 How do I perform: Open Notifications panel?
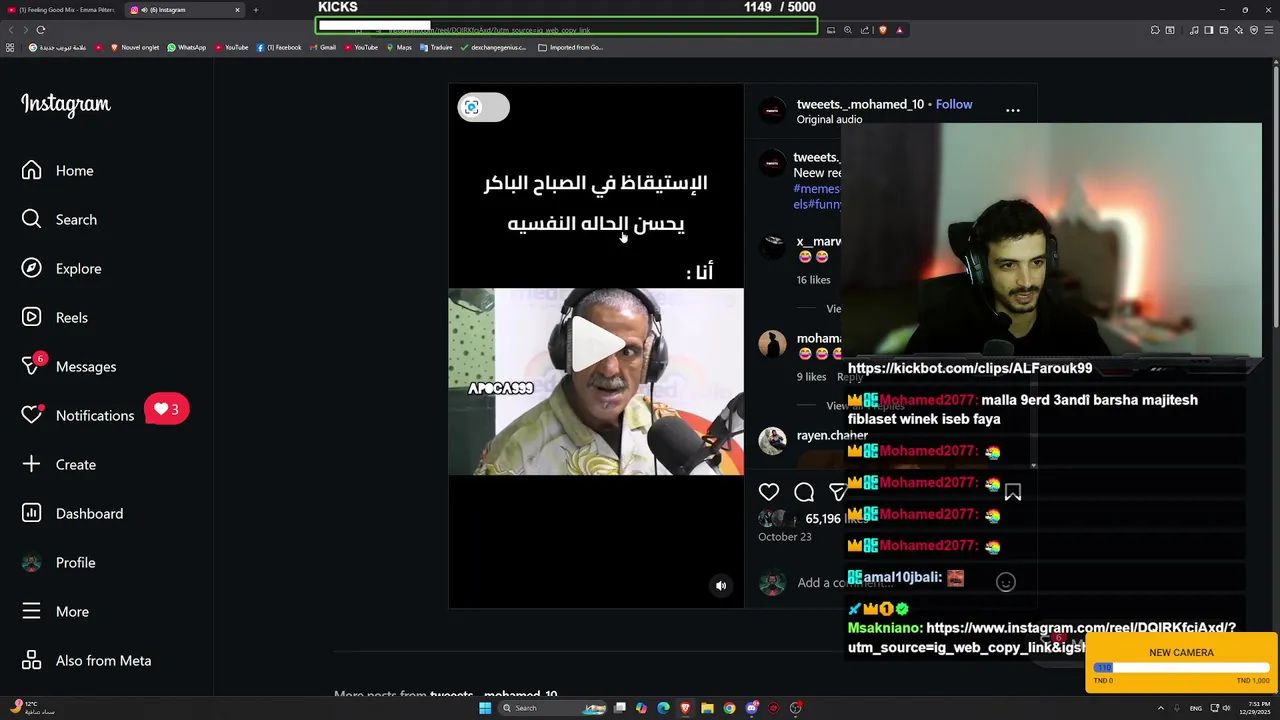[78, 416]
